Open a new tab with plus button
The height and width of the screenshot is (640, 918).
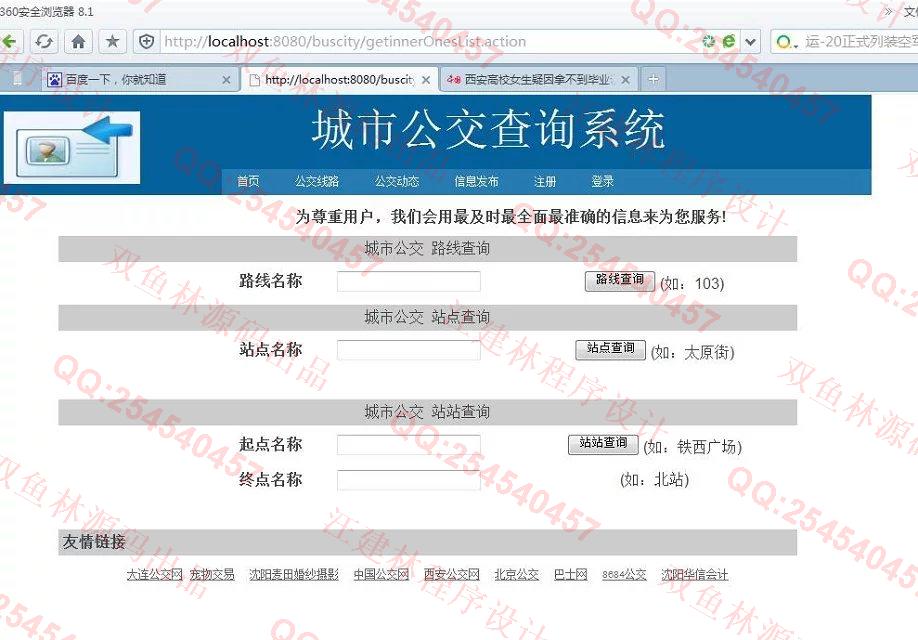[653, 79]
